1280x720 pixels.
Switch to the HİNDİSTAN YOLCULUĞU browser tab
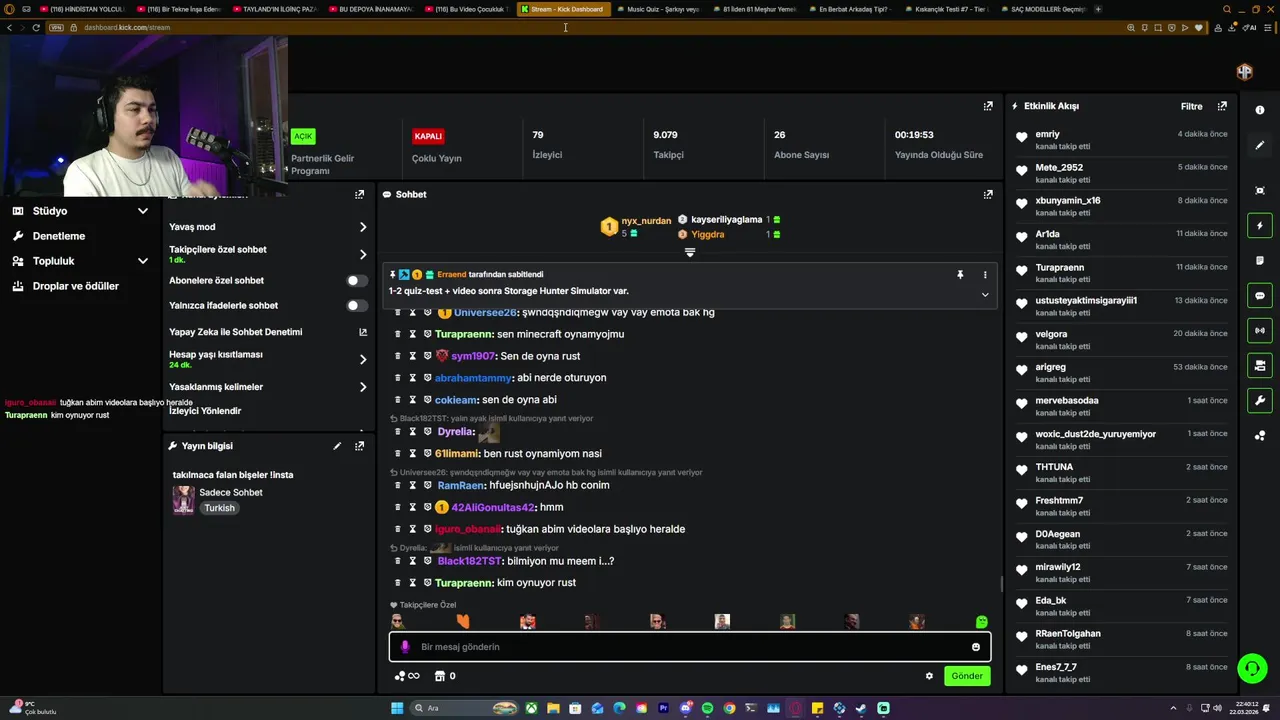(83, 9)
